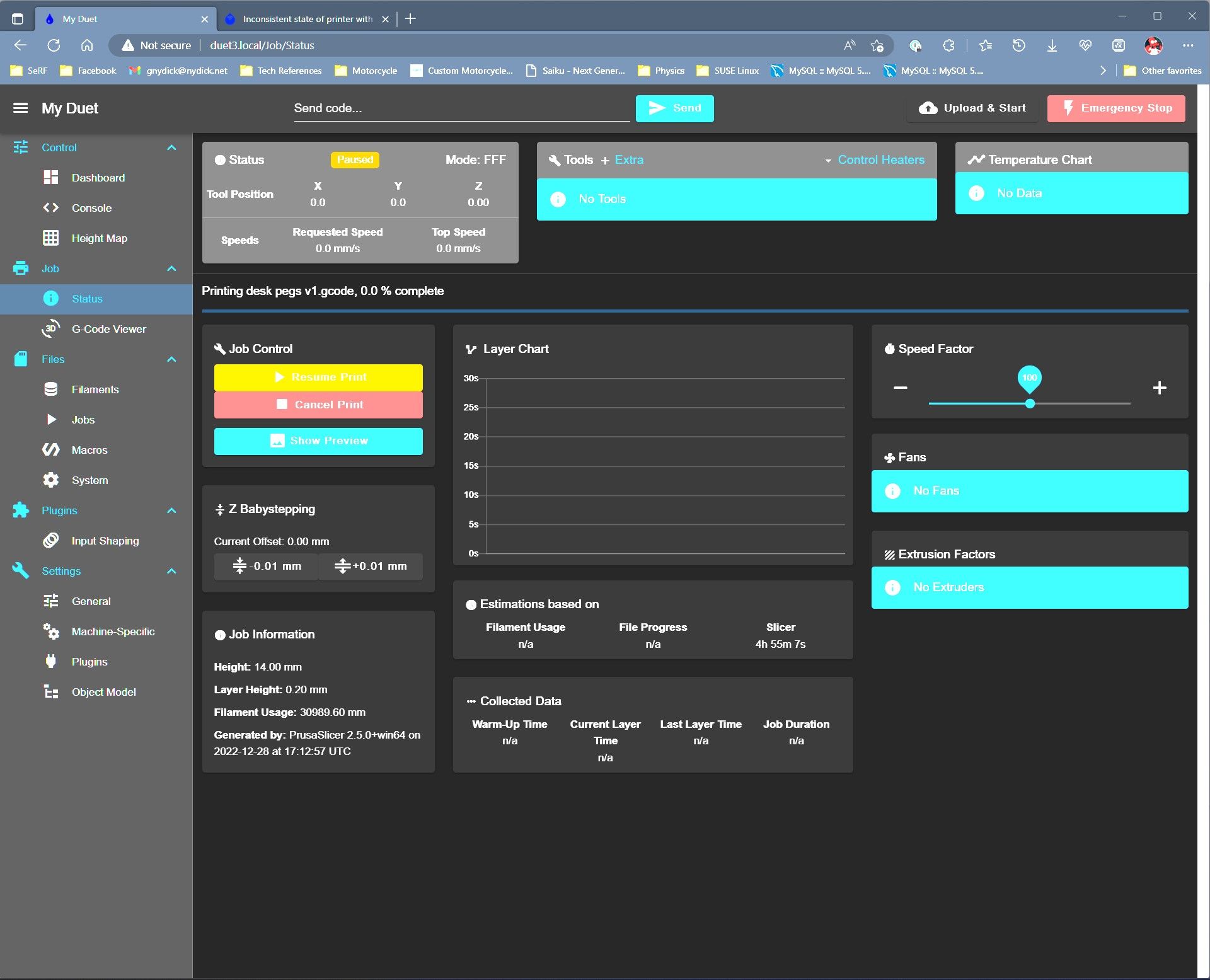Image resolution: width=1210 pixels, height=980 pixels.
Task: Decrease Z babystep by 0.01 mm
Action: pyautogui.click(x=266, y=566)
